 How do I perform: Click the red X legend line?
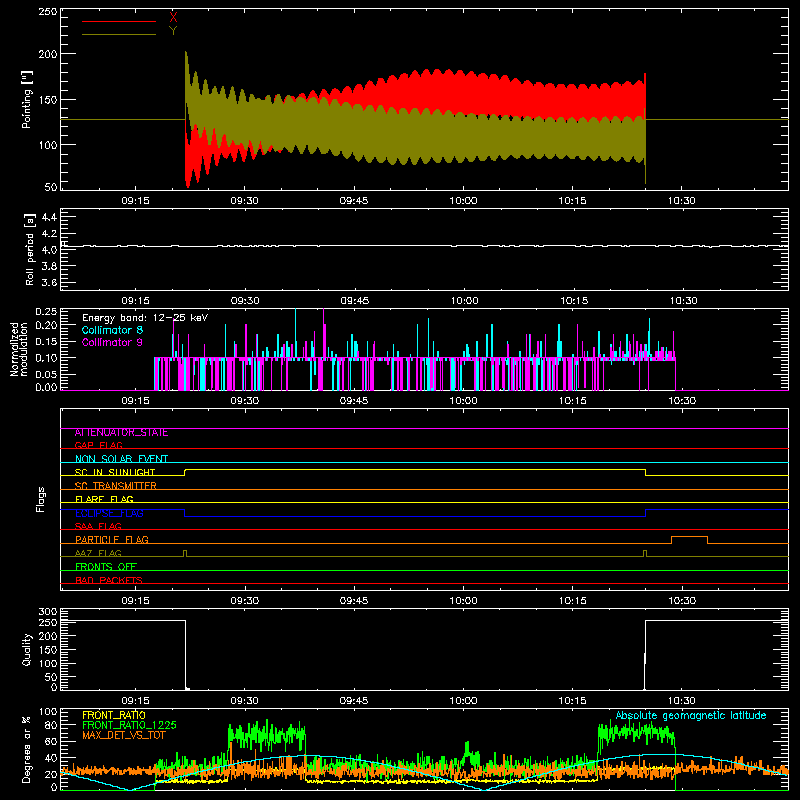pos(119,21)
